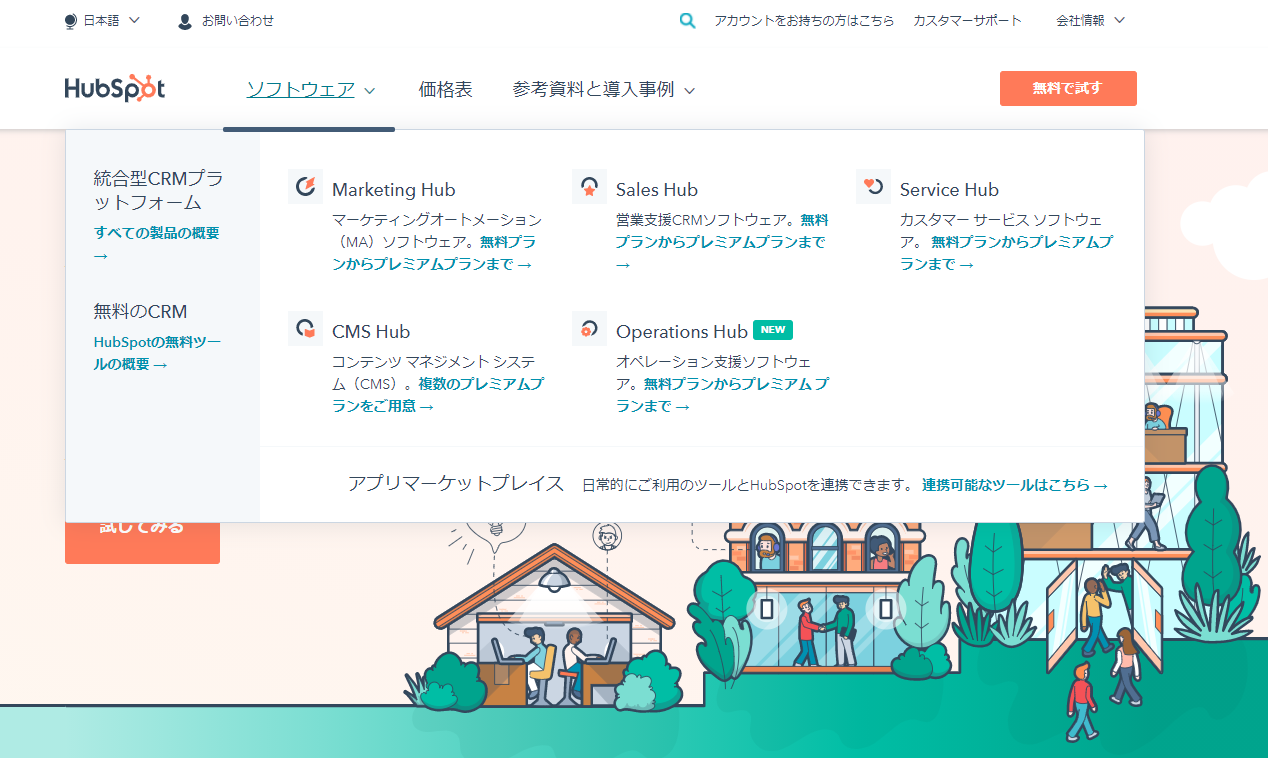The width and height of the screenshot is (1268, 758).
Task: Click アカウントをお持ちの方はこちら login link
Action: [804, 20]
